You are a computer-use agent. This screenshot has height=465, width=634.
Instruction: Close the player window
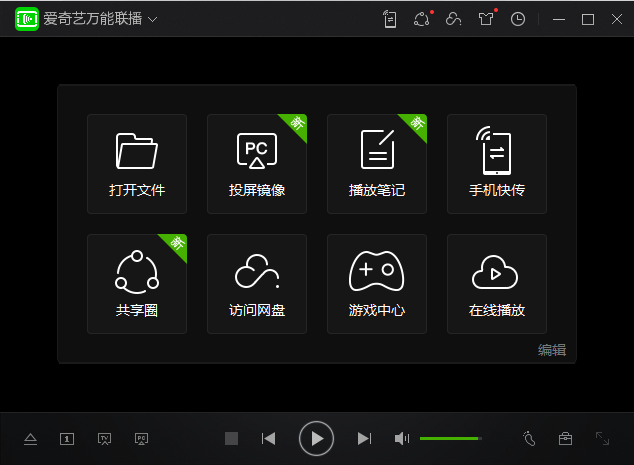point(617,19)
